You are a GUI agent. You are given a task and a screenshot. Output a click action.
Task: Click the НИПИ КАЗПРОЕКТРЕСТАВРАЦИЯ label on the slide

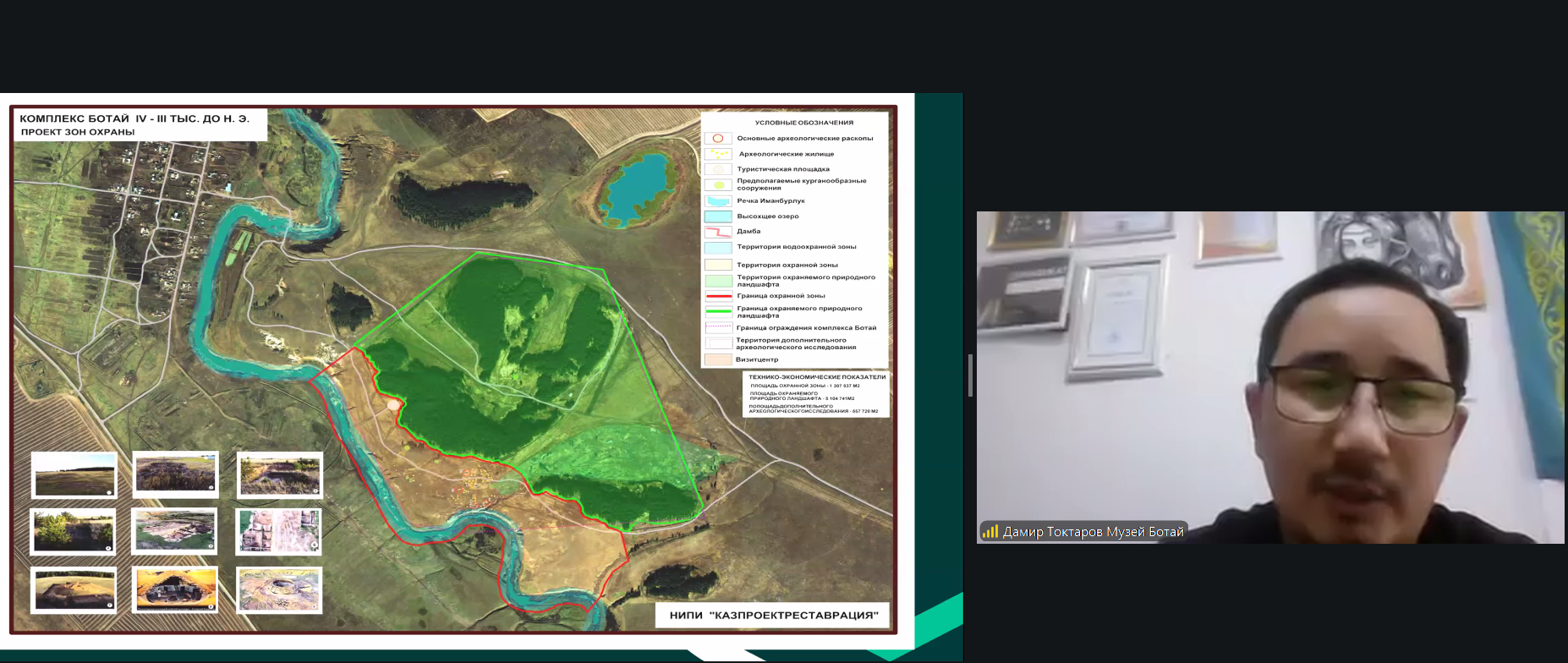[x=773, y=615]
